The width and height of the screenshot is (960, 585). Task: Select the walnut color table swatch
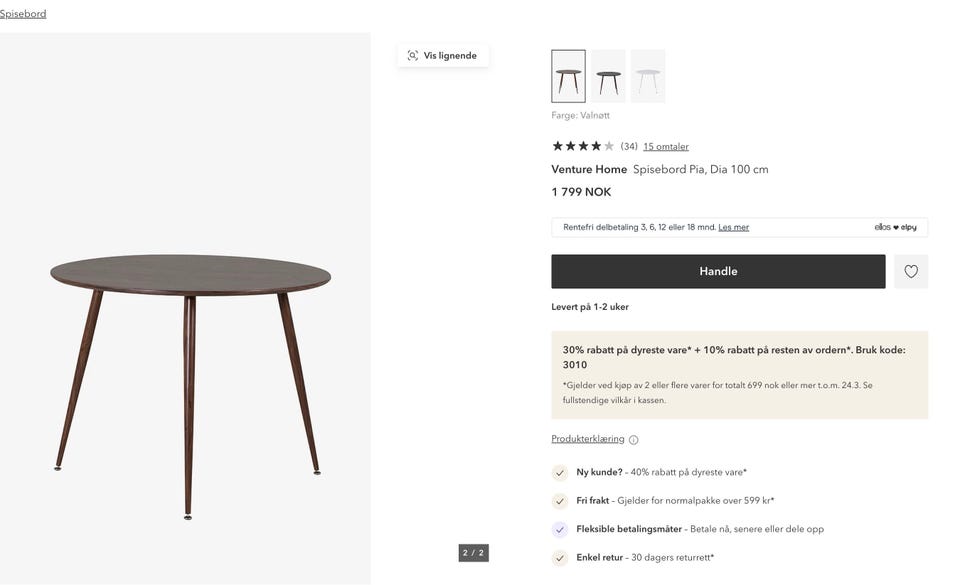(568, 76)
